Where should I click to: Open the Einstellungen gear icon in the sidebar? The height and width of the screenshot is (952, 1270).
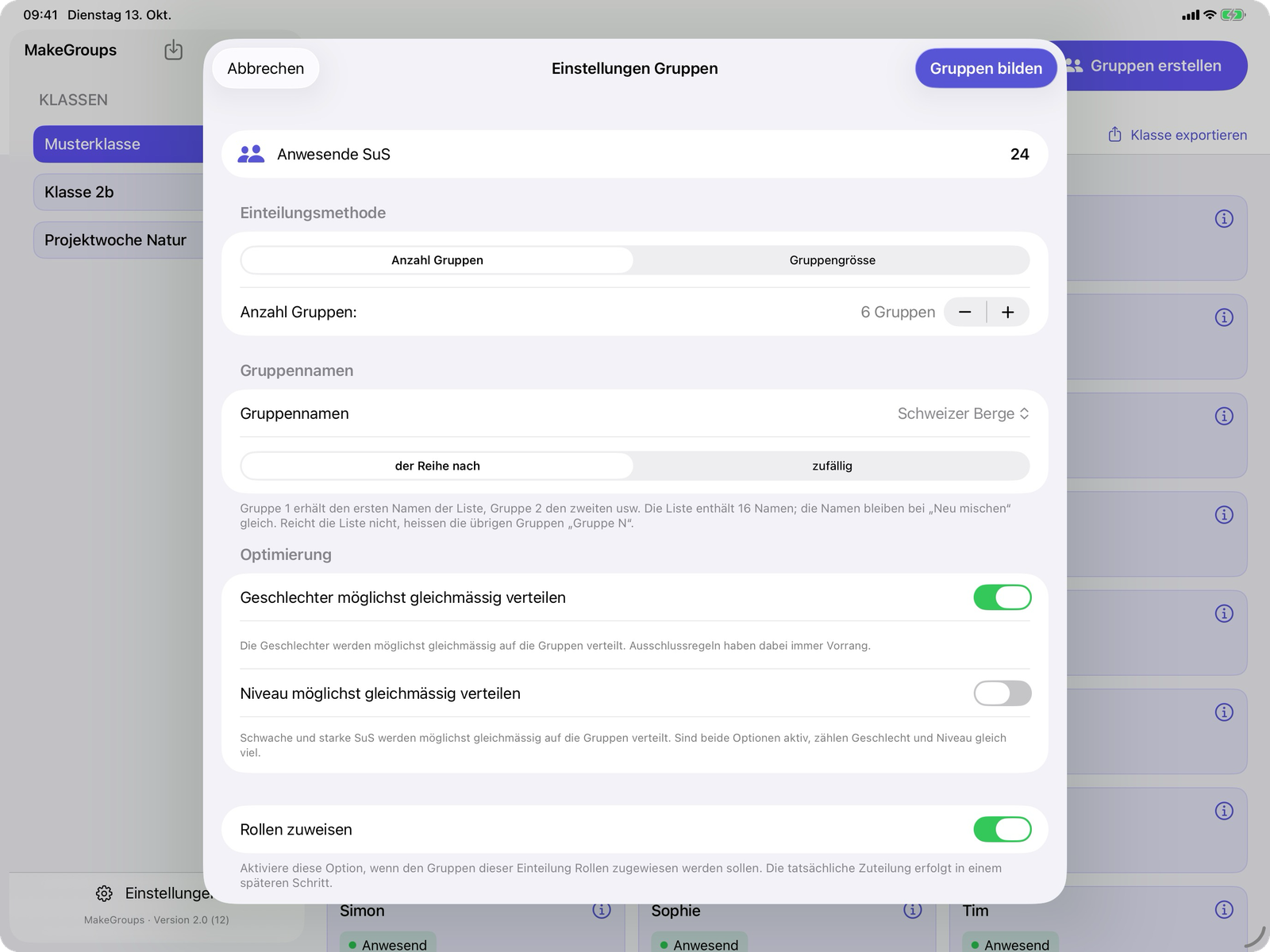tap(104, 893)
